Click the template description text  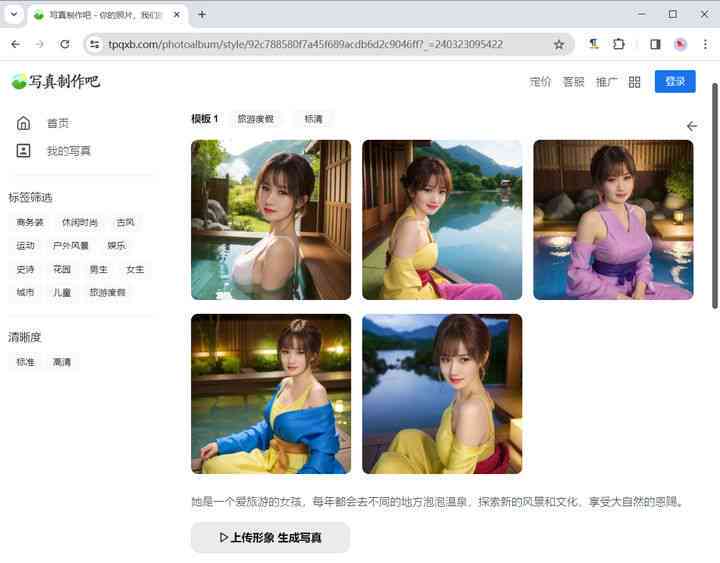point(437,501)
